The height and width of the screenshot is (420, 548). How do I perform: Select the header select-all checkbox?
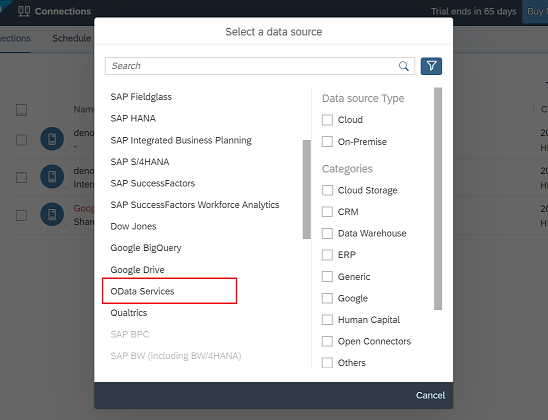coord(21,110)
